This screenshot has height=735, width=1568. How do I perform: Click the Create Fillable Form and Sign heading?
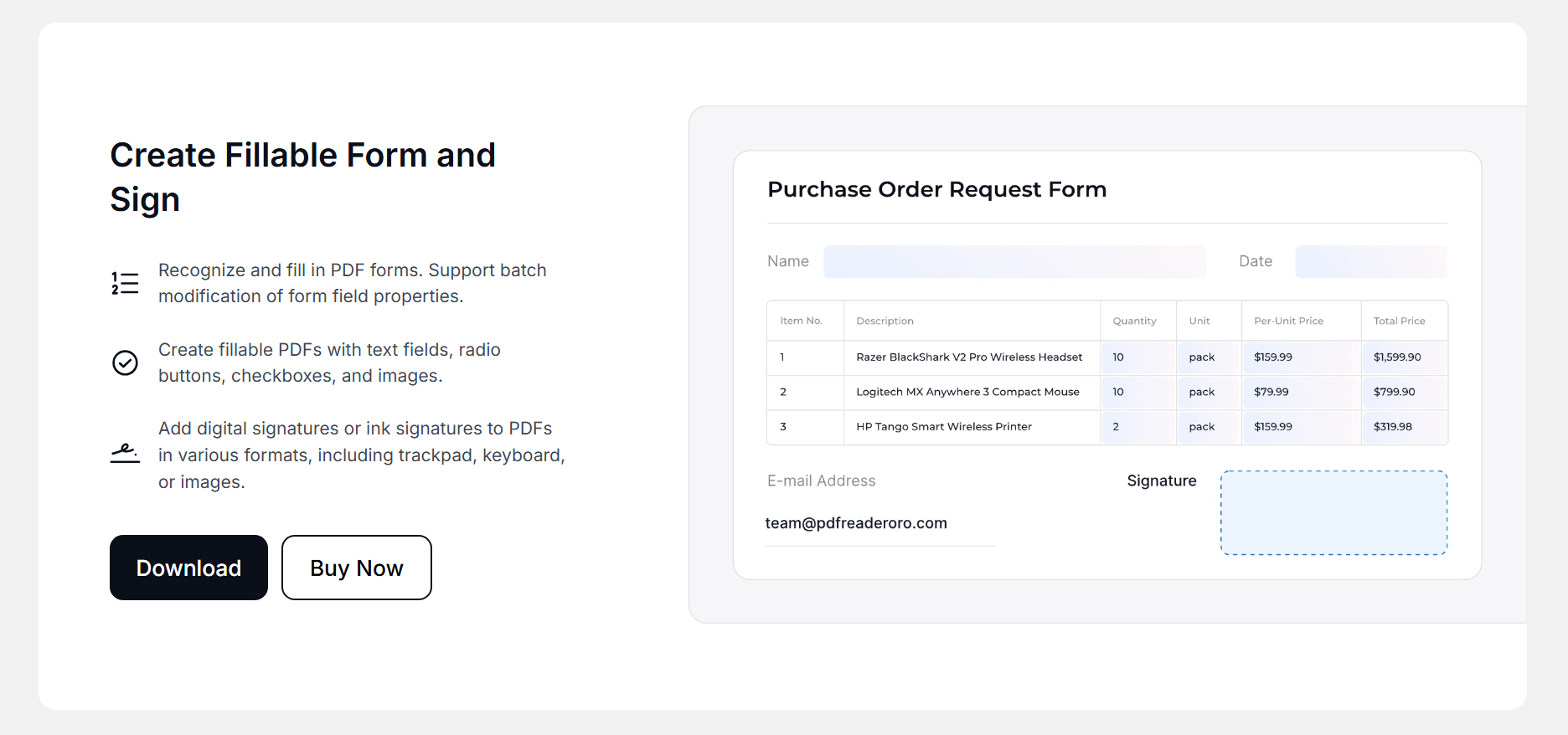coord(302,177)
